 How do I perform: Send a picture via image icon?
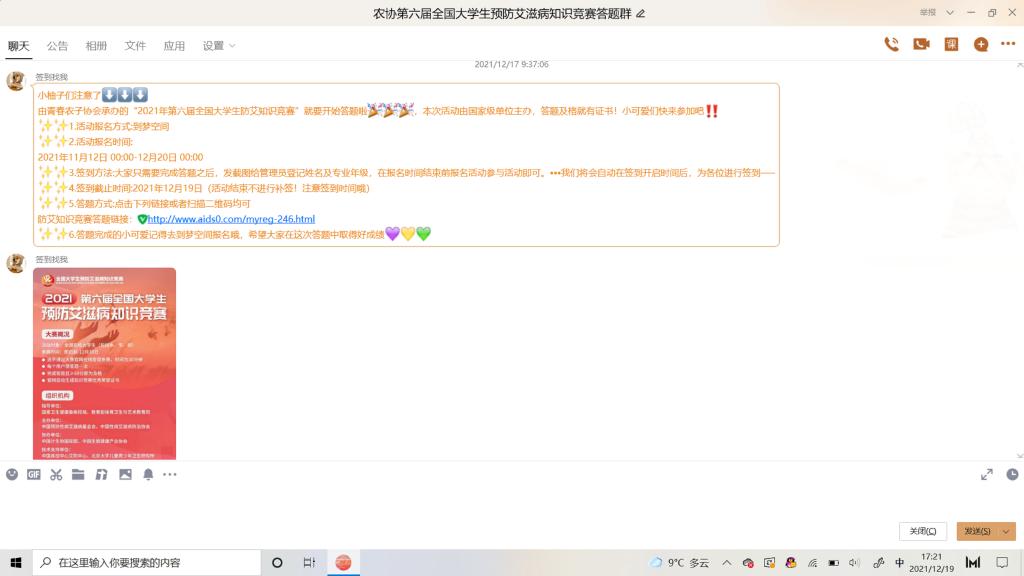pos(125,474)
